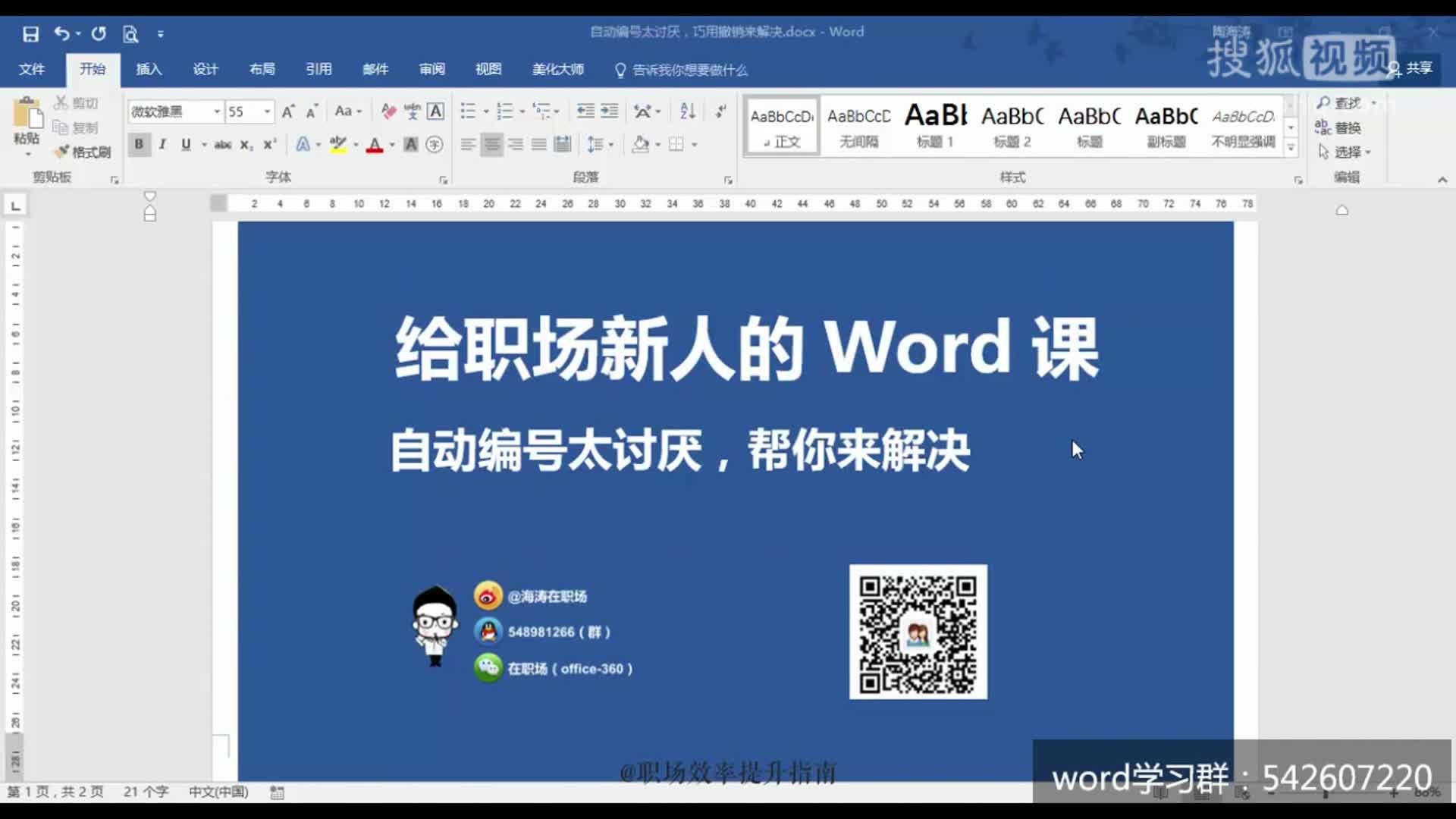Click the word count in the status bar
The image size is (1456, 819).
[146, 792]
